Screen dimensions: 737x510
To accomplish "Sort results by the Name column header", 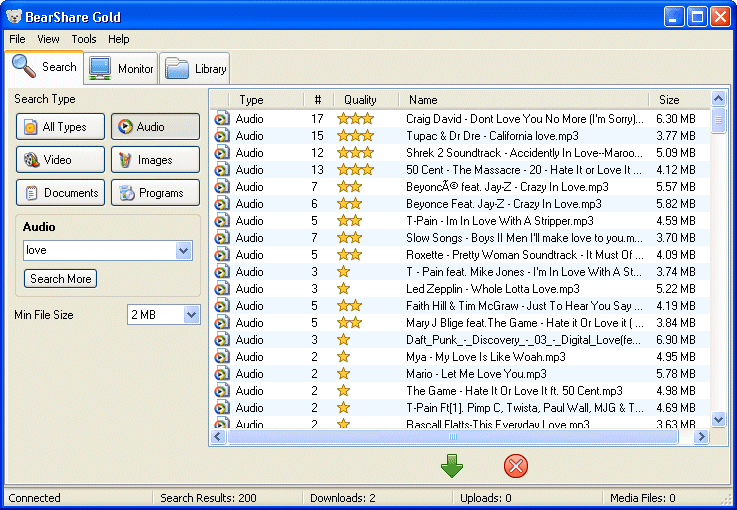I will [523, 100].
